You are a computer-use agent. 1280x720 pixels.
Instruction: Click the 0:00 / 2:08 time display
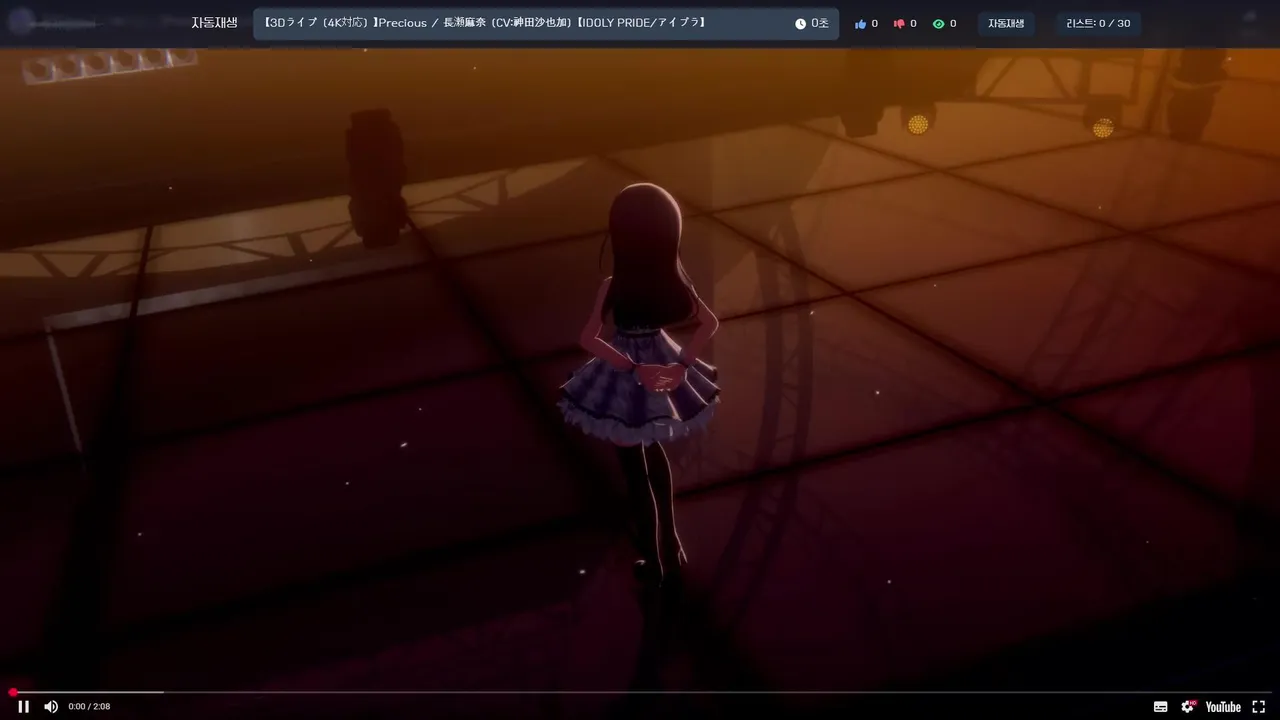pos(89,707)
